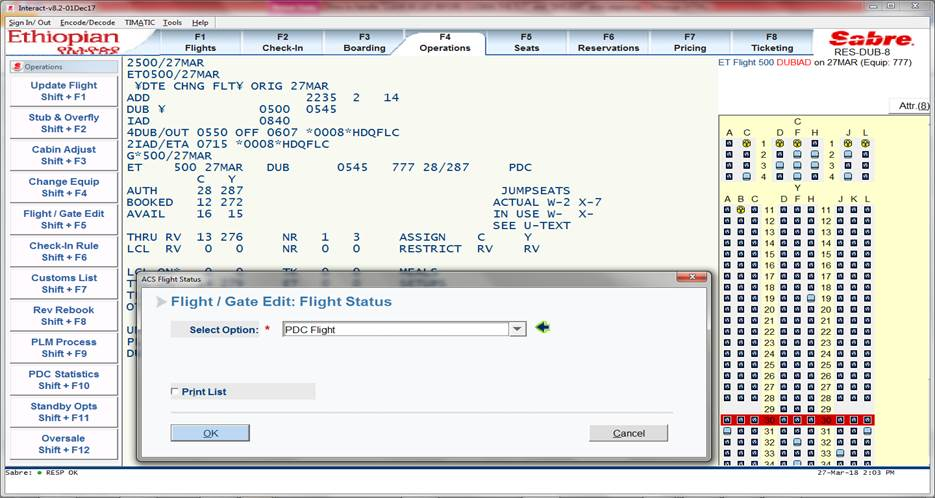Switch to the F7 Pricing tab

click(690, 42)
